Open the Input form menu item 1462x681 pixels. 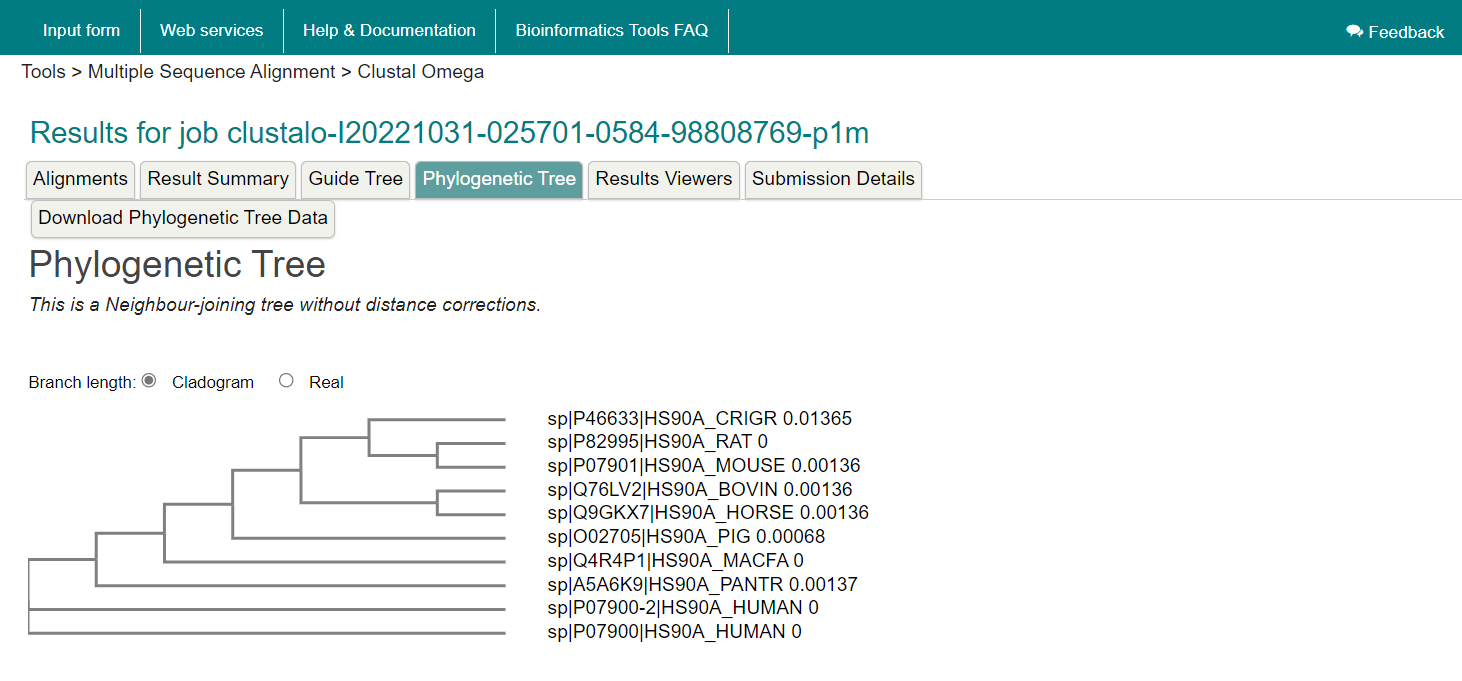coord(81,30)
